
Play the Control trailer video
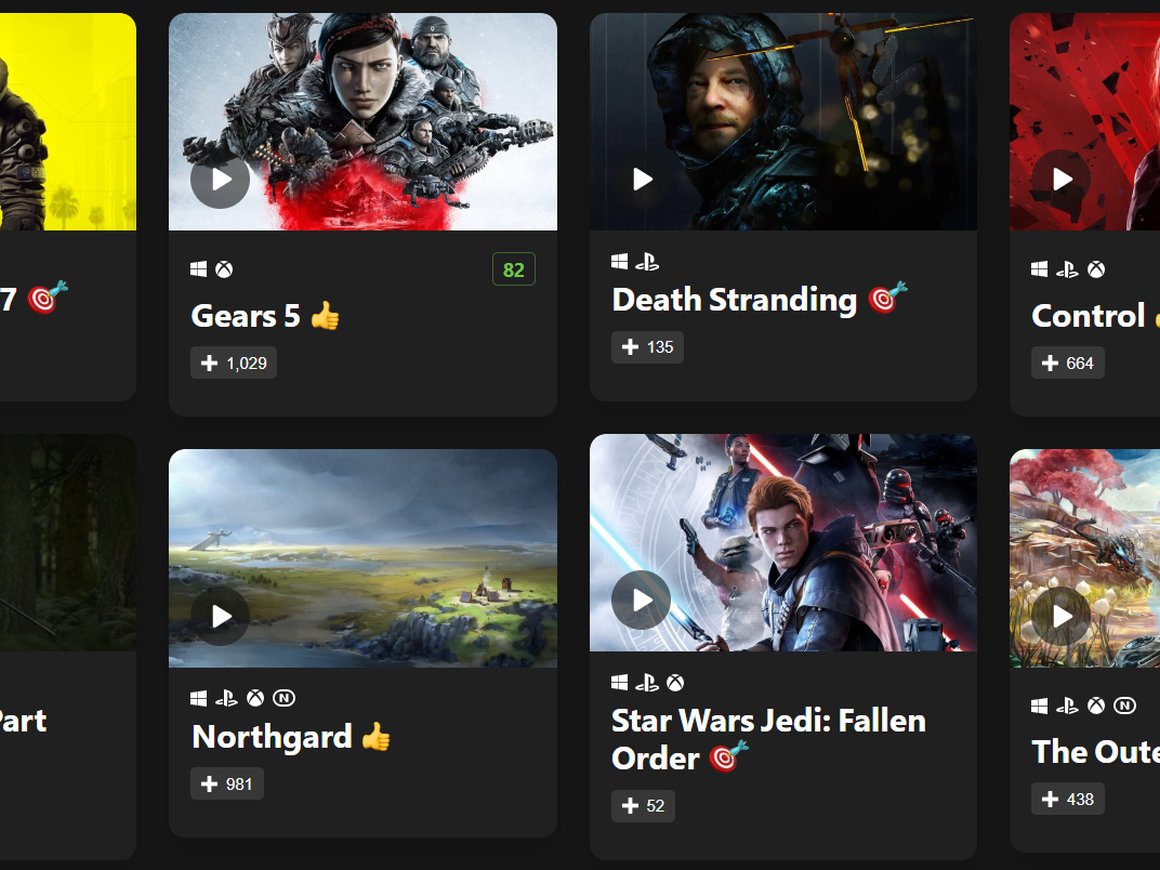pos(1062,179)
